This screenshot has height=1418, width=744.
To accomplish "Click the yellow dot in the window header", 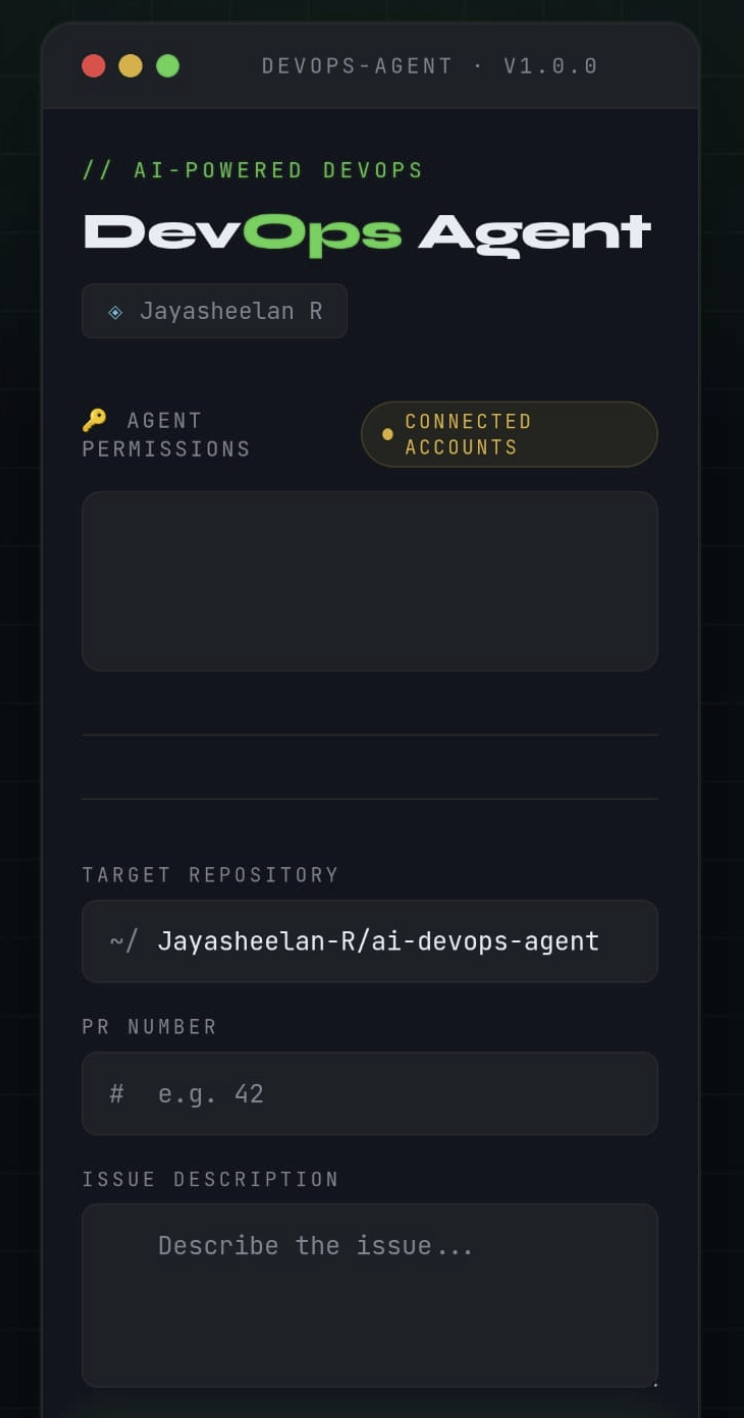I will click(131, 66).
